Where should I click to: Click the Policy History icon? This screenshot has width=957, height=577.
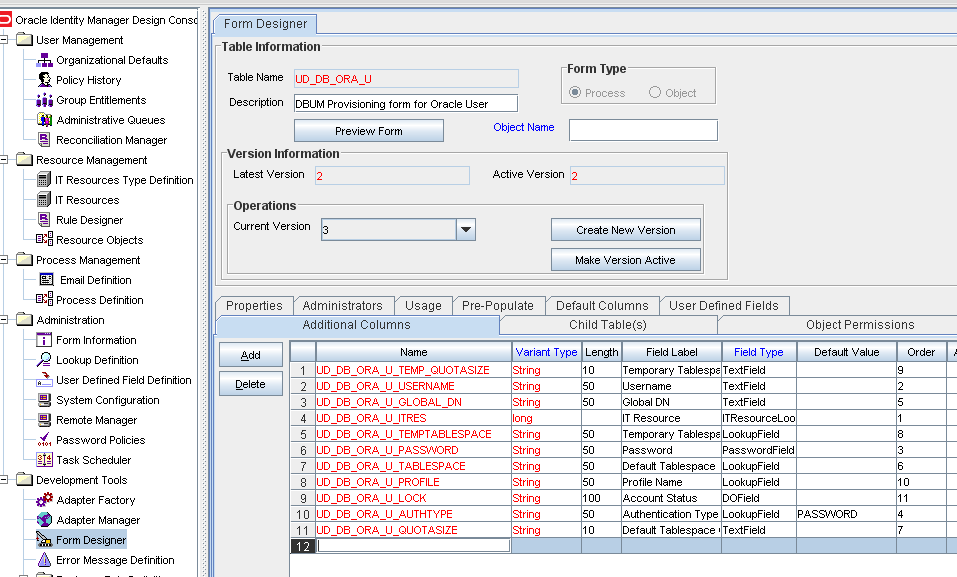[45, 80]
